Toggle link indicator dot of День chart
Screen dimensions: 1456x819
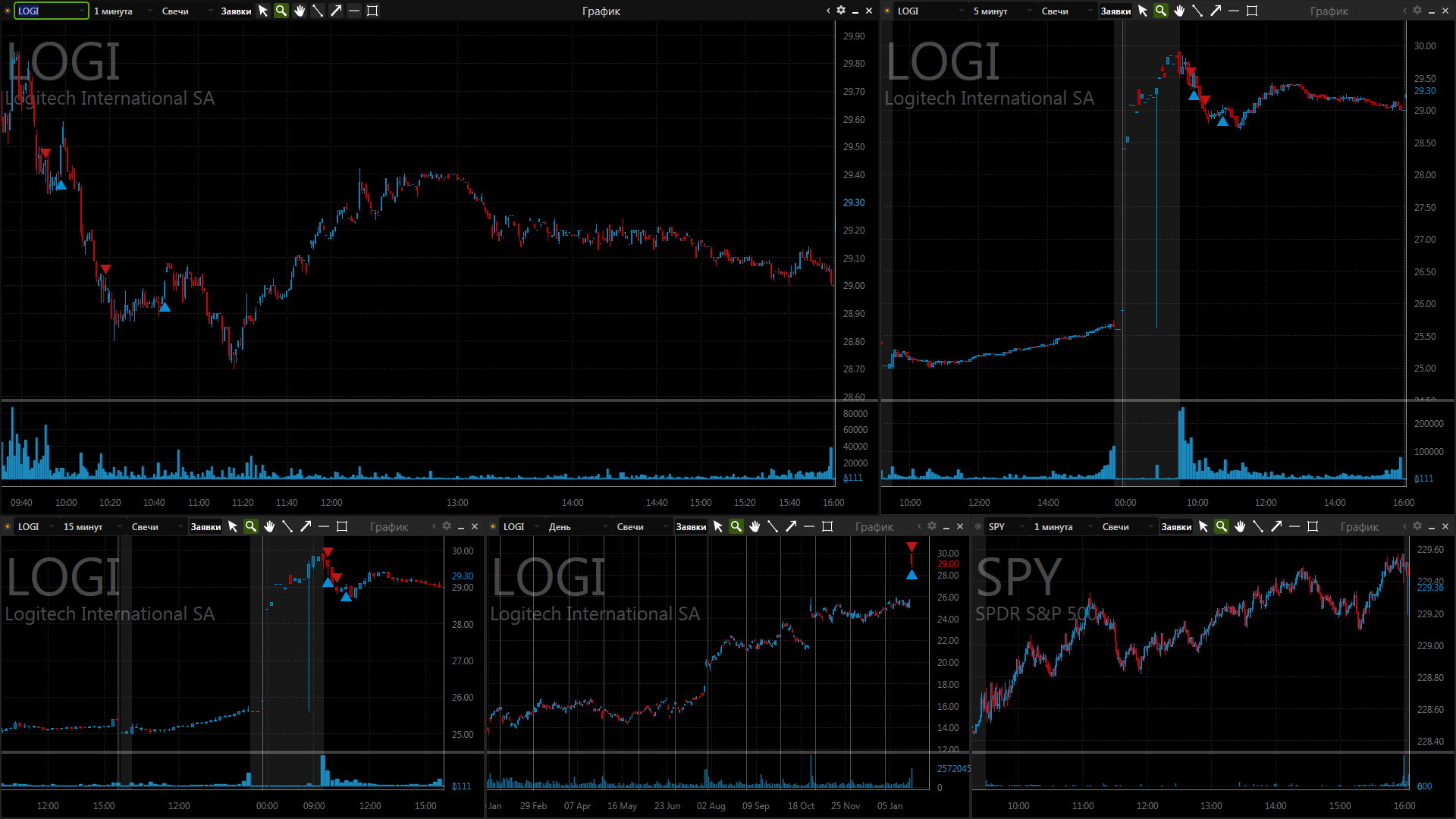pyautogui.click(x=493, y=526)
